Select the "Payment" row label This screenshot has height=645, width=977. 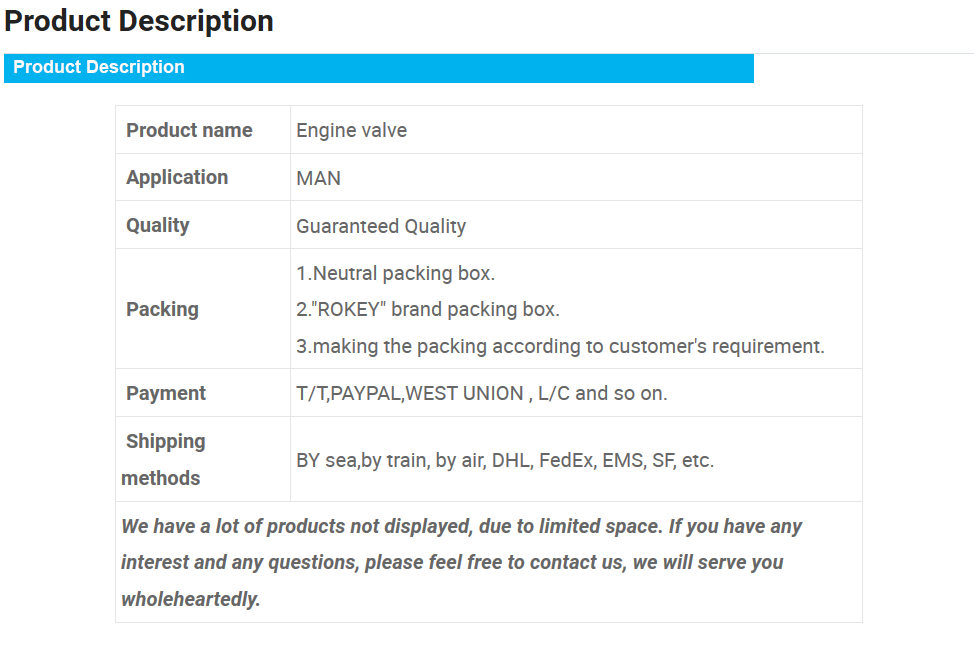(x=166, y=393)
